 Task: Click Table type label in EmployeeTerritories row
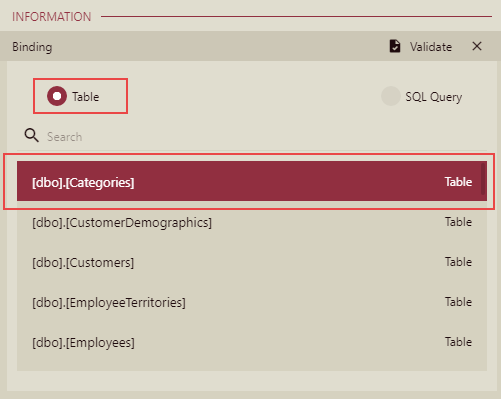pos(458,302)
